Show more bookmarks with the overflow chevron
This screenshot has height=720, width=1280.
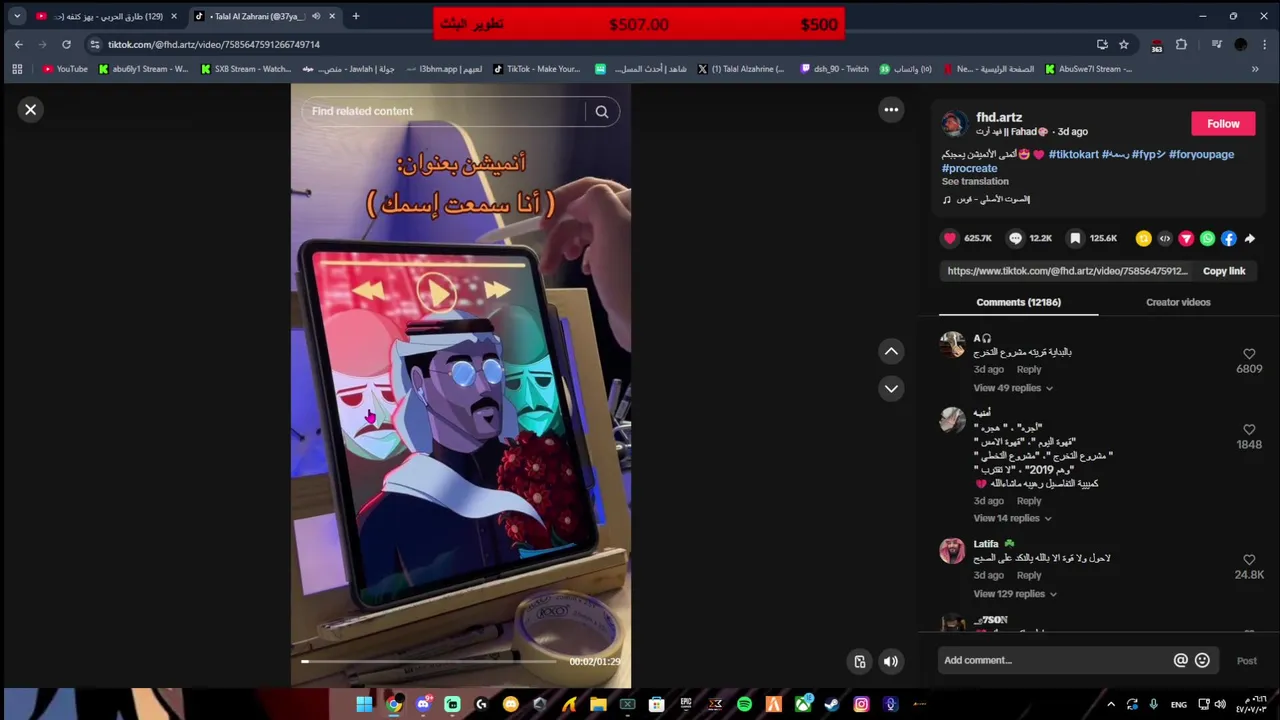pos(1255,69)
